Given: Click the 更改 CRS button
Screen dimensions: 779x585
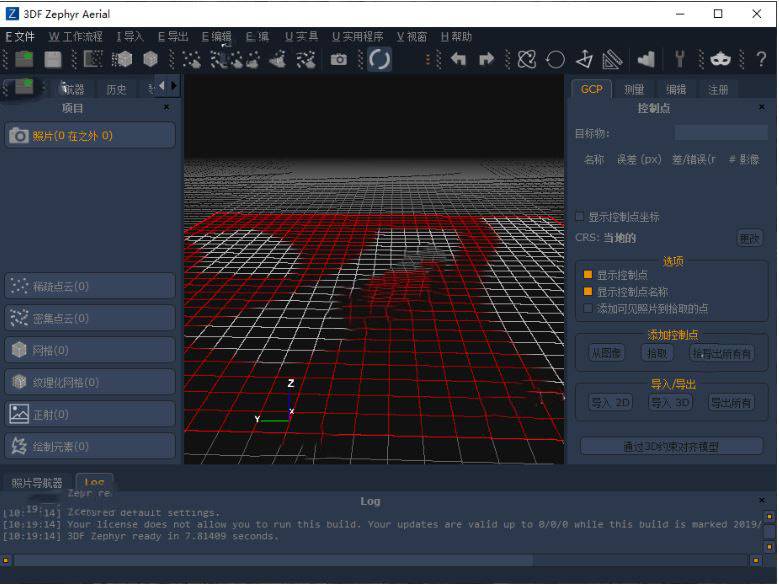Looking at the screenshot, I should [x=749, y=238].
